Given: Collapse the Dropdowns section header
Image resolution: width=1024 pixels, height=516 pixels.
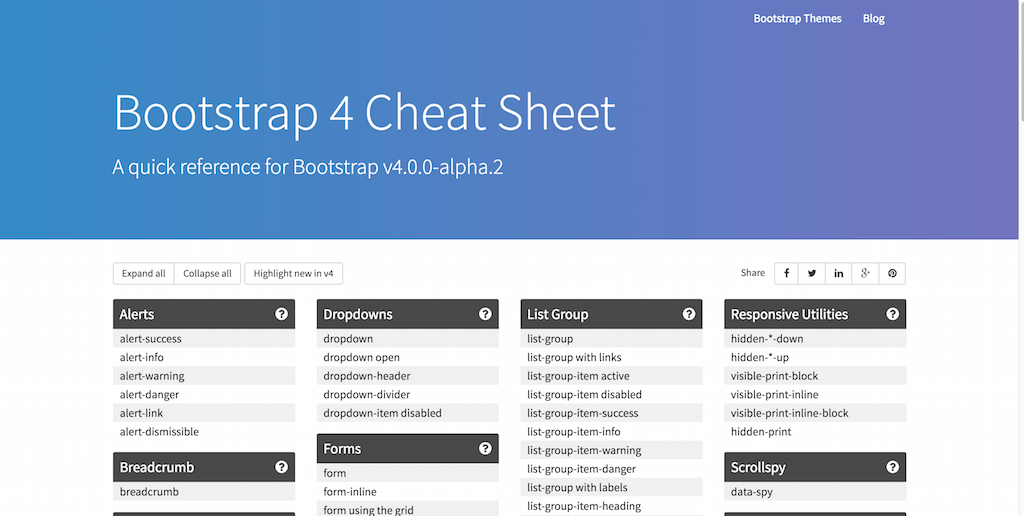Looking at the screenshot, I should coord(408,314).
